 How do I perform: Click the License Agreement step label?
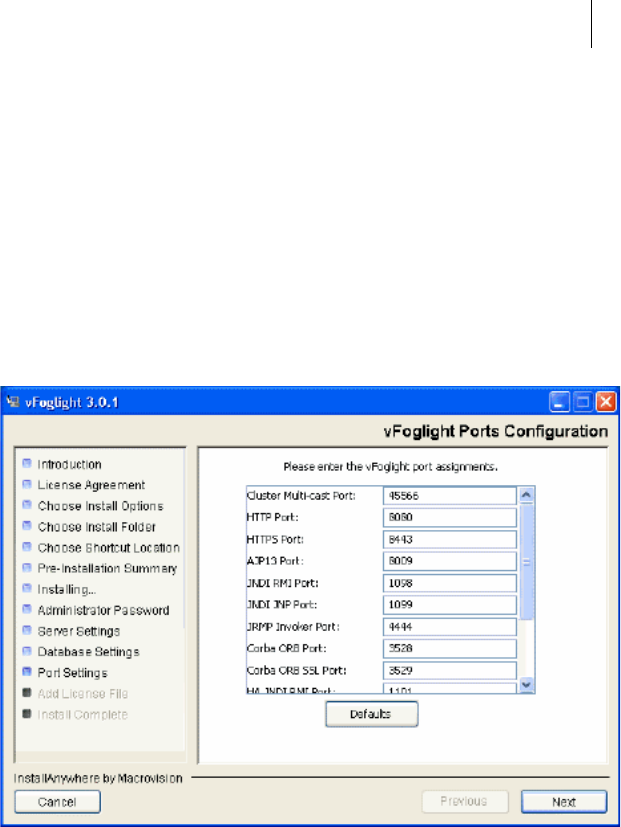tap(91, 485)
